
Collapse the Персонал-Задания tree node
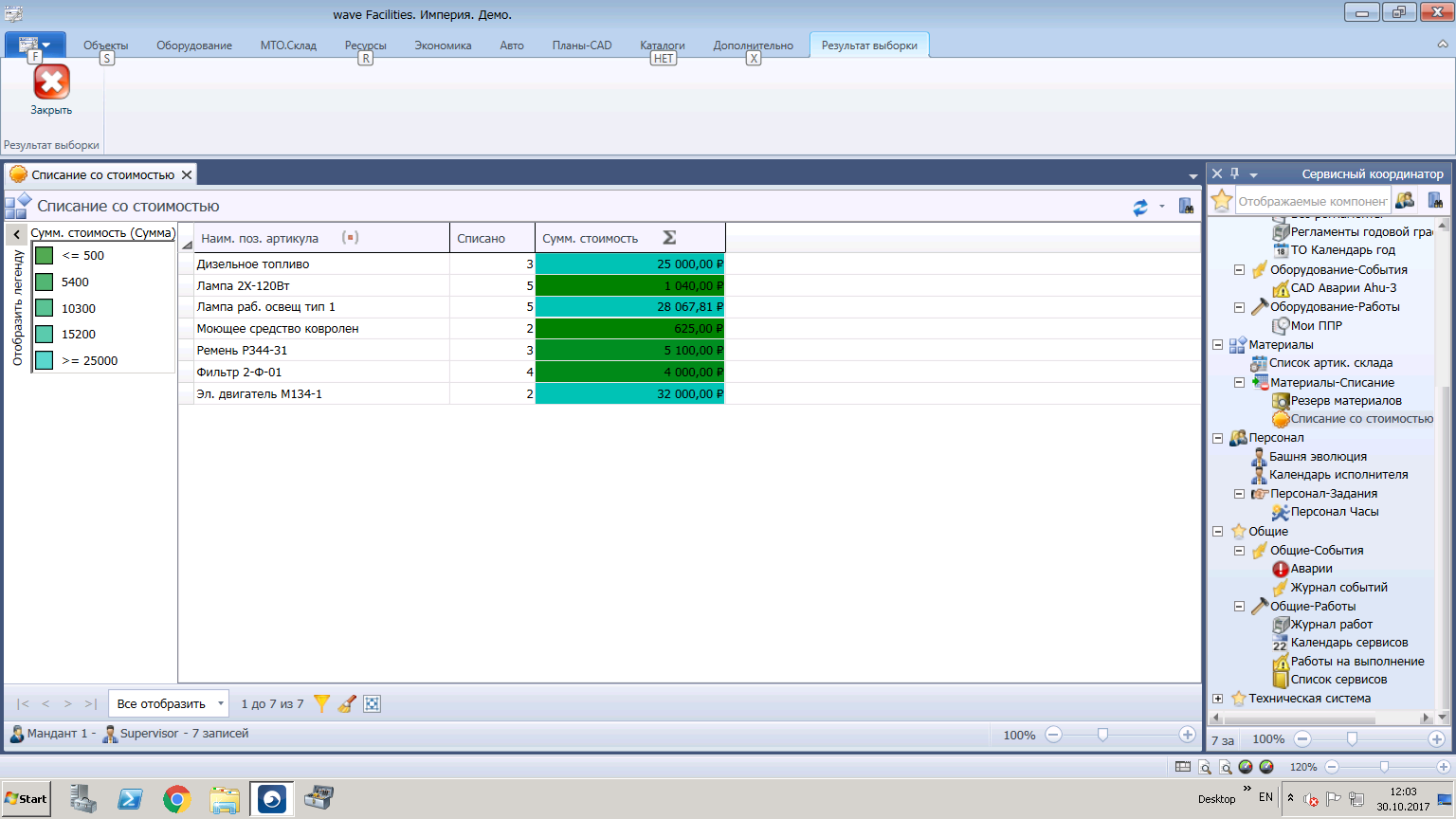pyautogui.click(x=1239, y=494)
